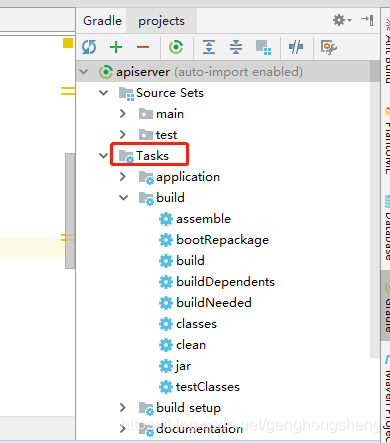Select Source Sets folder

click(x=161, y=93)
